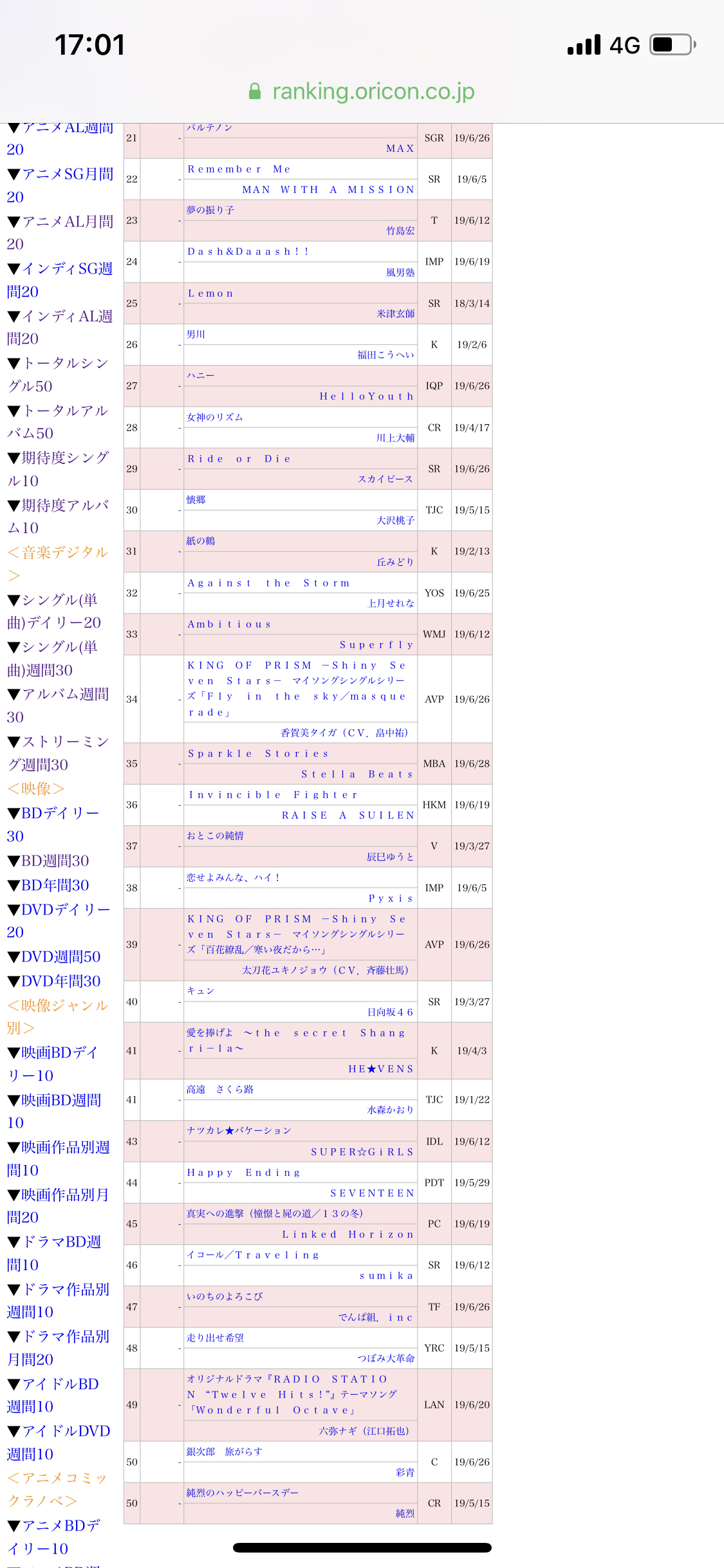The image size is (724, 1568).
Task: Select song title Sparkle Stories
Action: coord(259,753)
